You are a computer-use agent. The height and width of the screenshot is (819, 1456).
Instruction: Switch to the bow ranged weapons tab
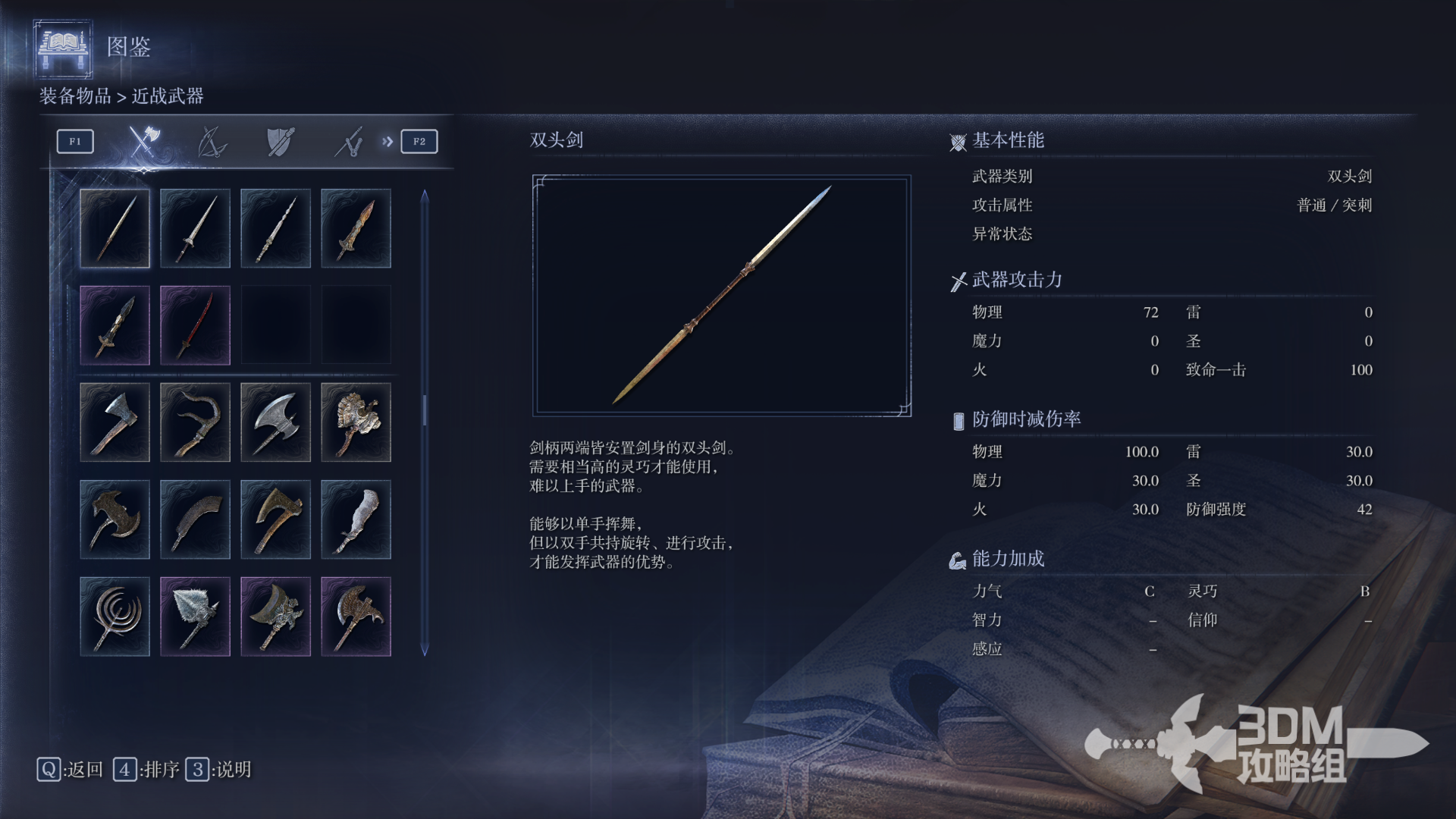212,141
